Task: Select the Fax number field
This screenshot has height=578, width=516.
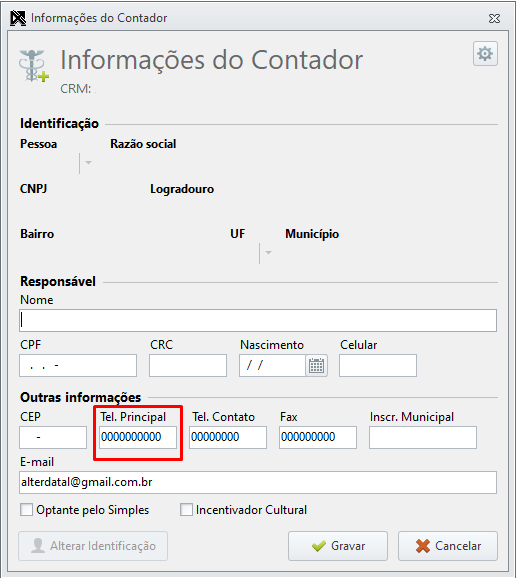Action: coord(318,438)
